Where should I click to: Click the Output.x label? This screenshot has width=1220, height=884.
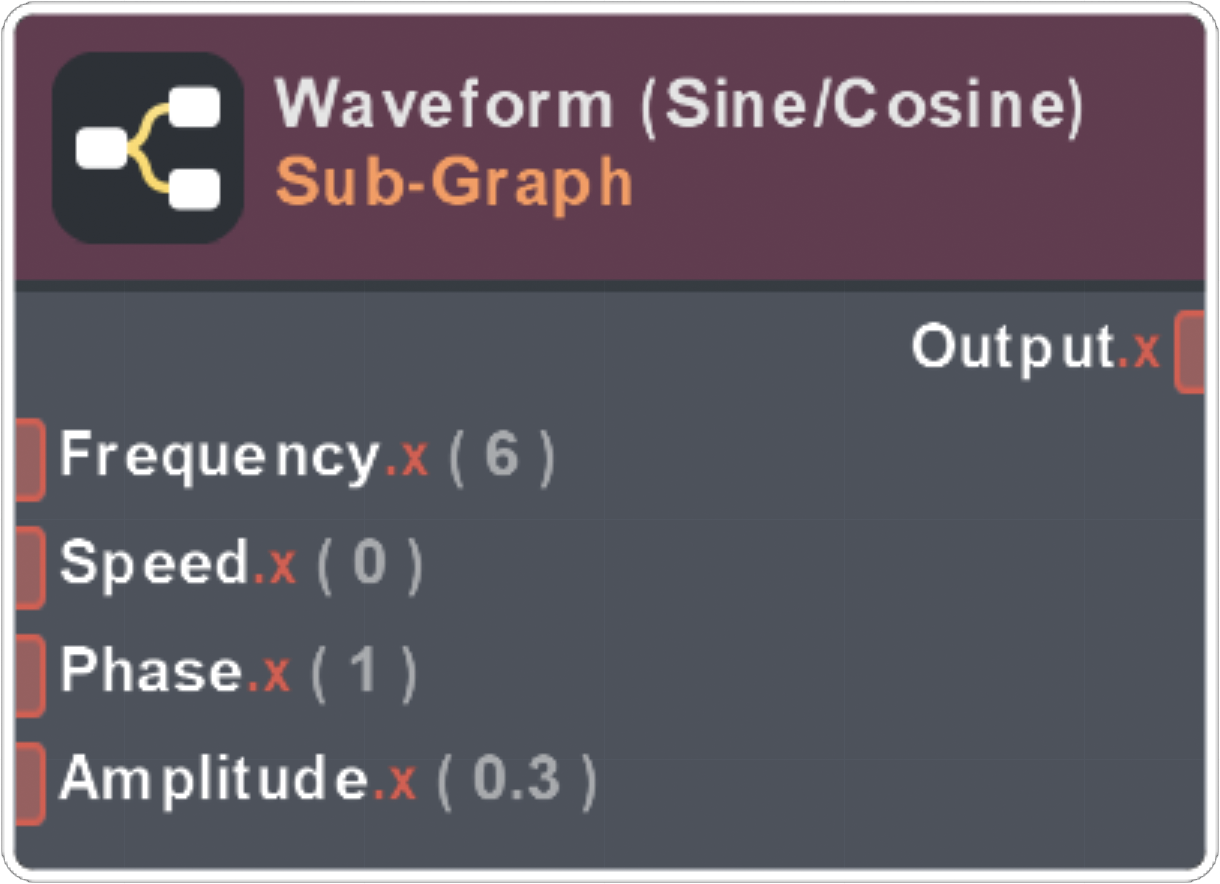click(1034, 348)
